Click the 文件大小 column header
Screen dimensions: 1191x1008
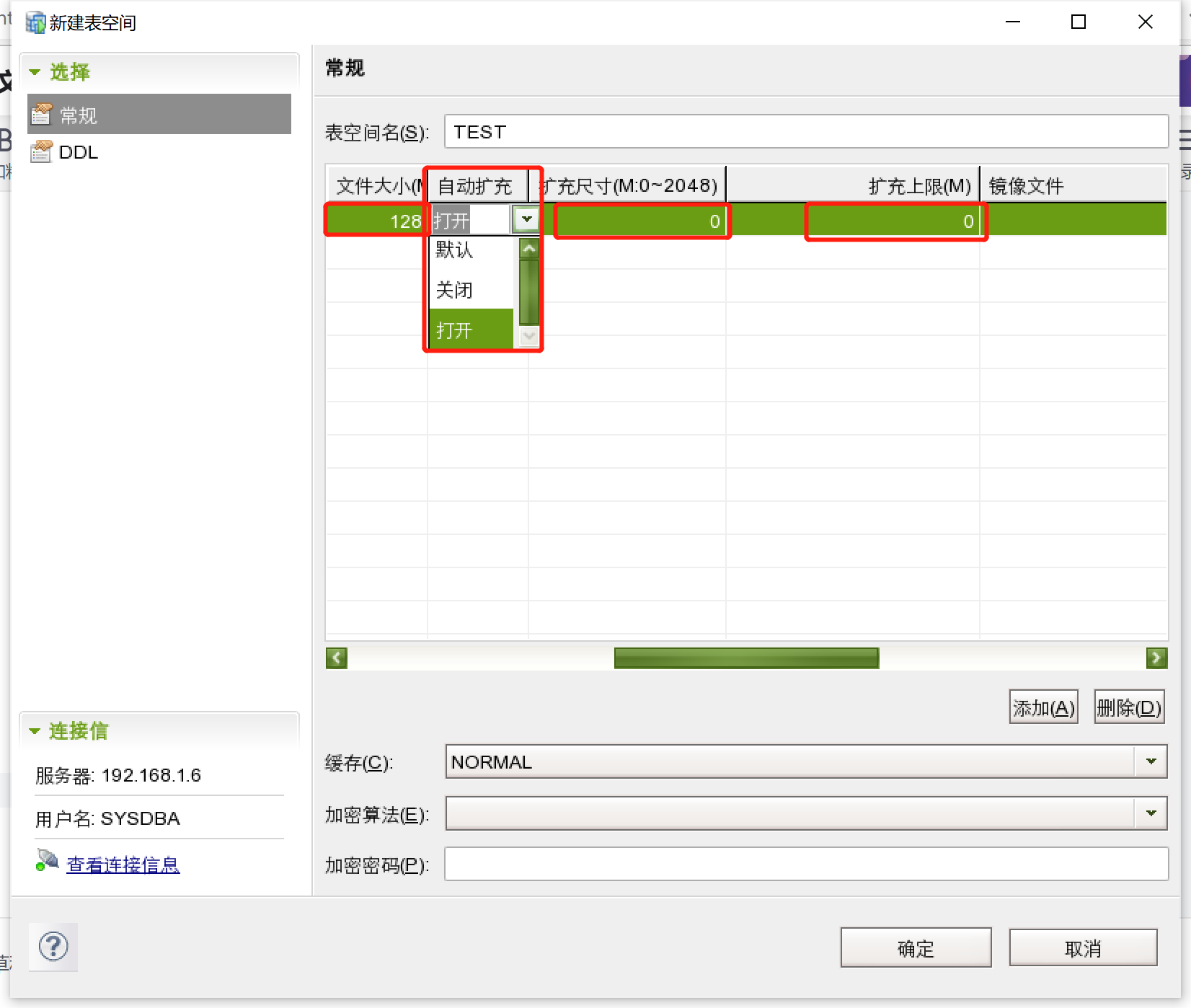coord(377,186)
